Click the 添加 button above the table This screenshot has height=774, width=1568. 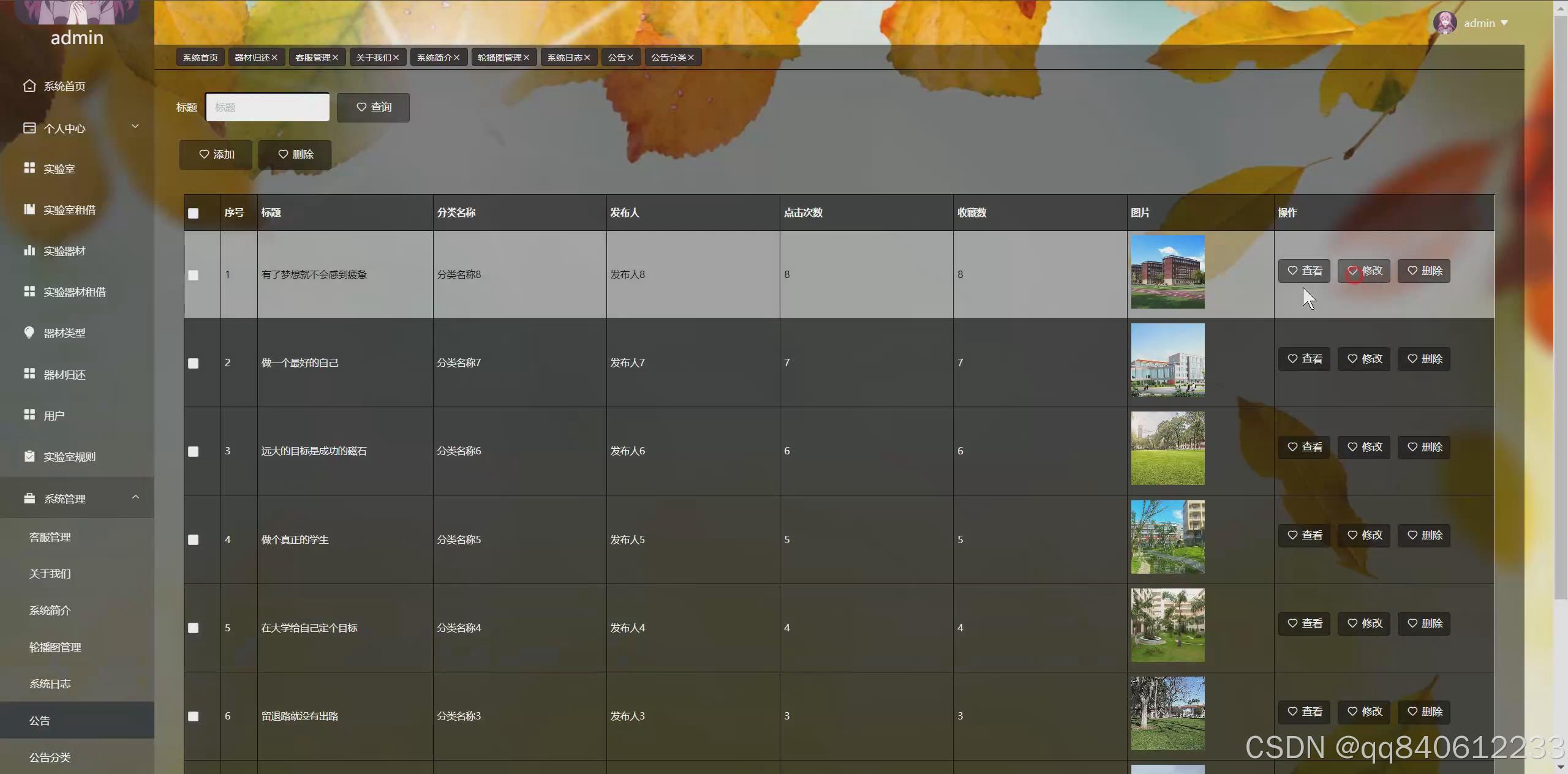click(216, 154)
